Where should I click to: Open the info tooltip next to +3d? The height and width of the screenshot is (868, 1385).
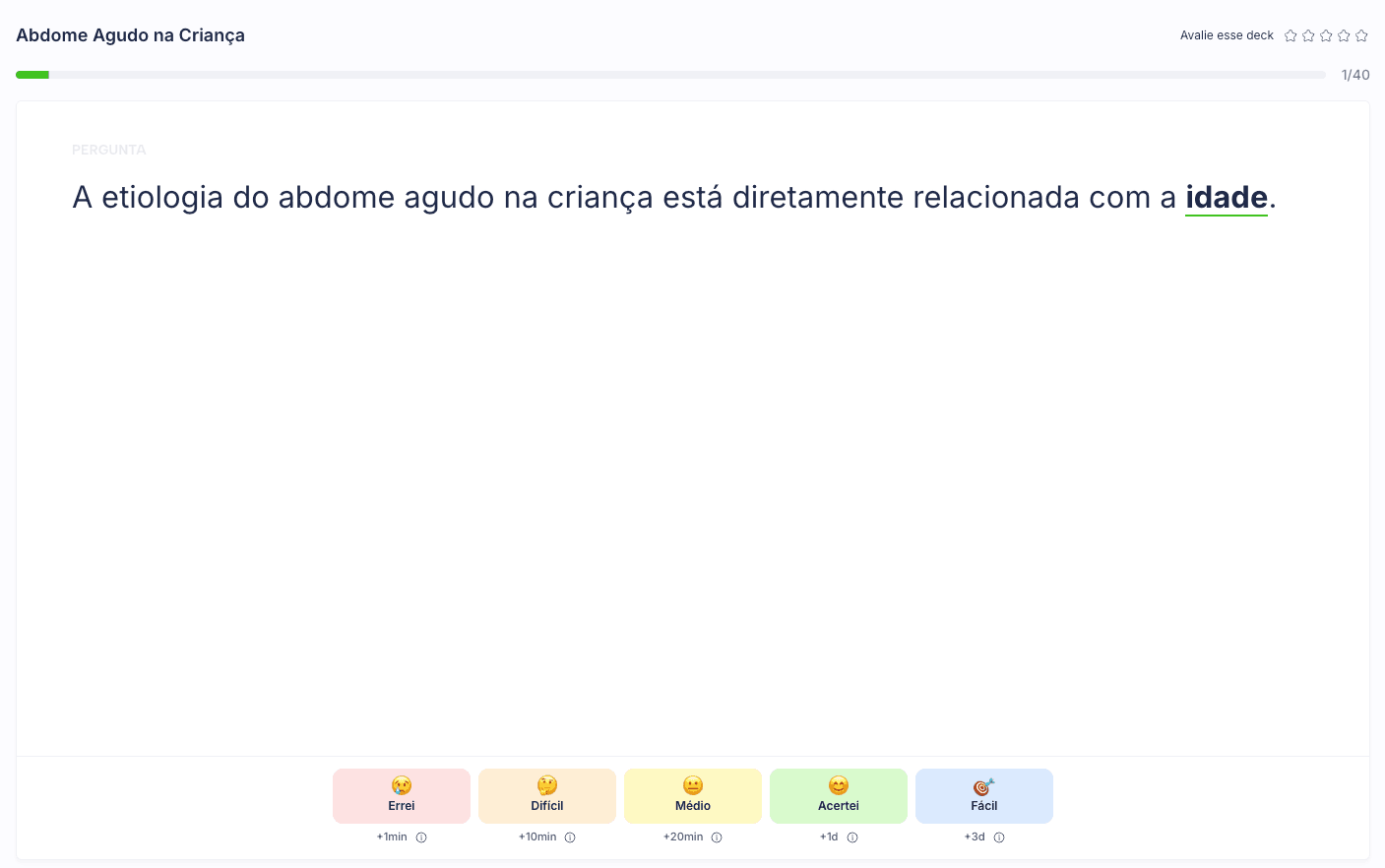999,837
